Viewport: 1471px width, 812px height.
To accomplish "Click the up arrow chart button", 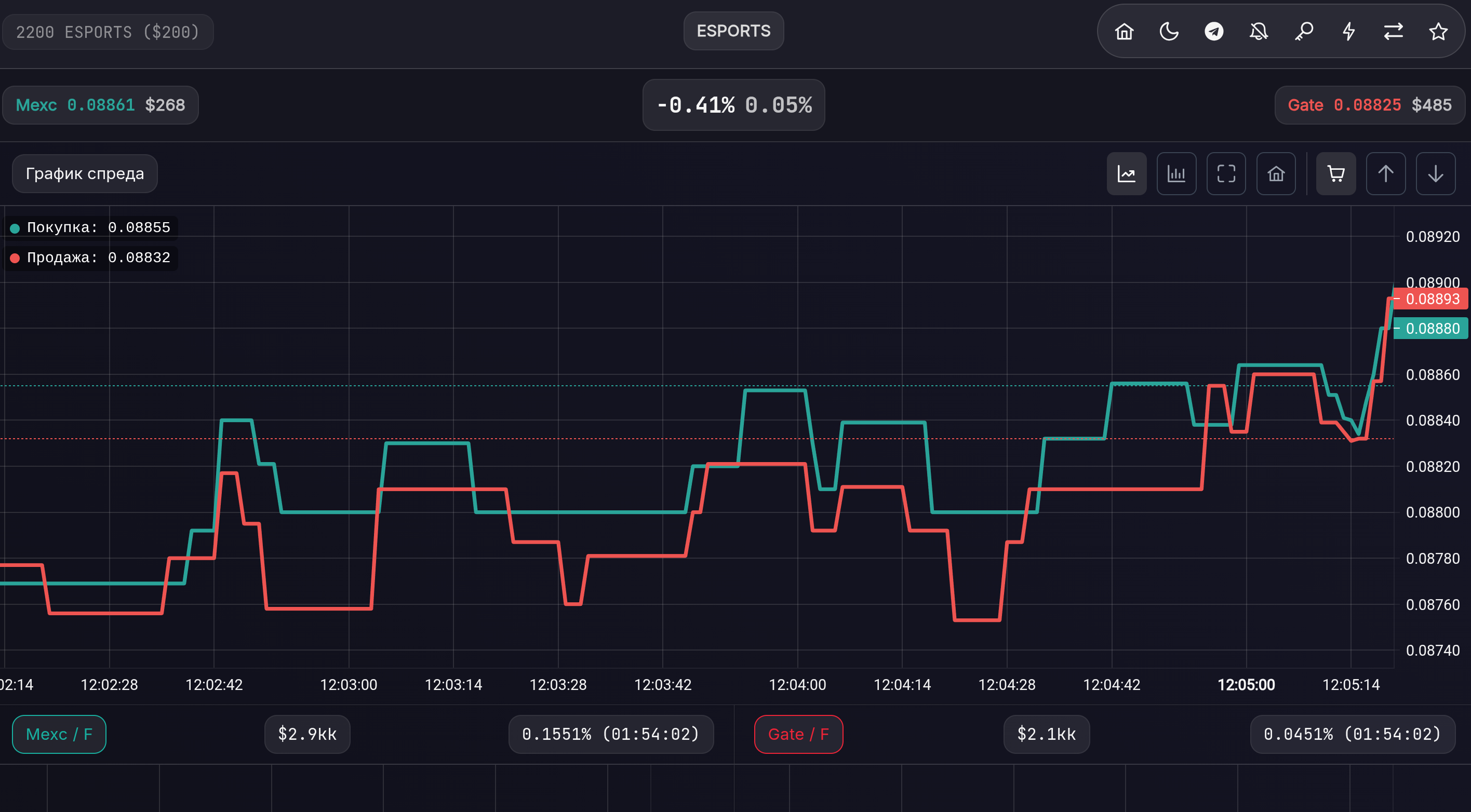I will [x=1385, y=173].
